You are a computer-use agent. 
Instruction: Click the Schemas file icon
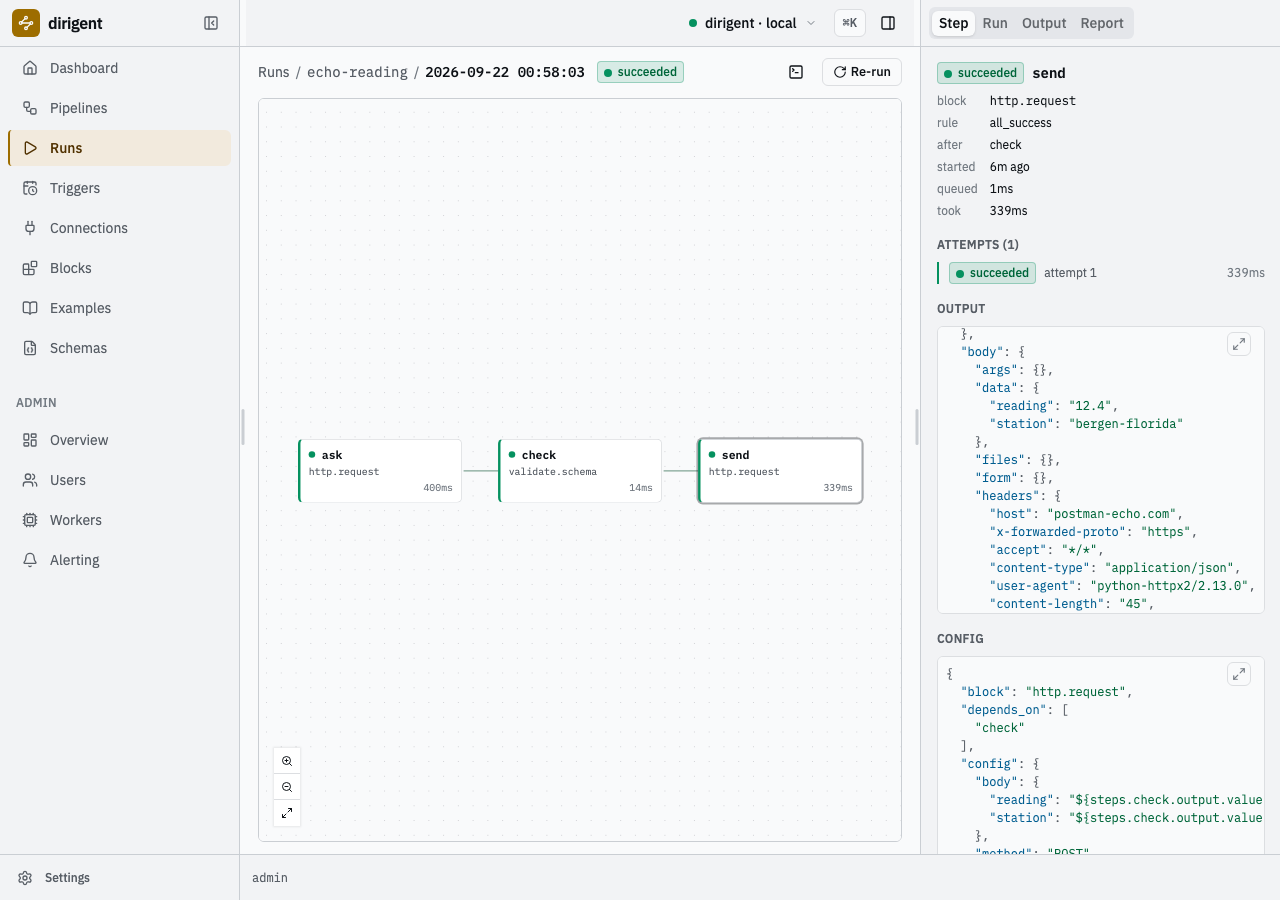30,348
